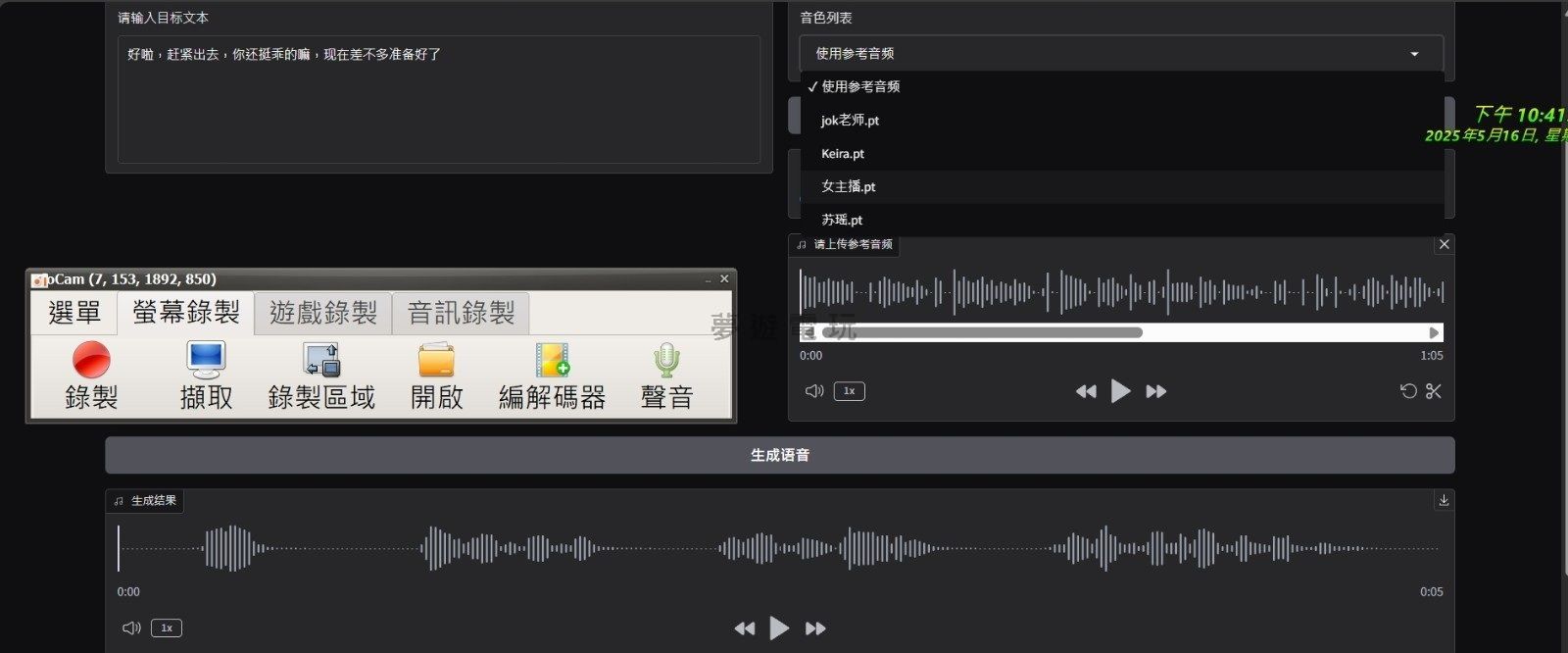
Task: Download the generated audio result
Action: 1444,500
